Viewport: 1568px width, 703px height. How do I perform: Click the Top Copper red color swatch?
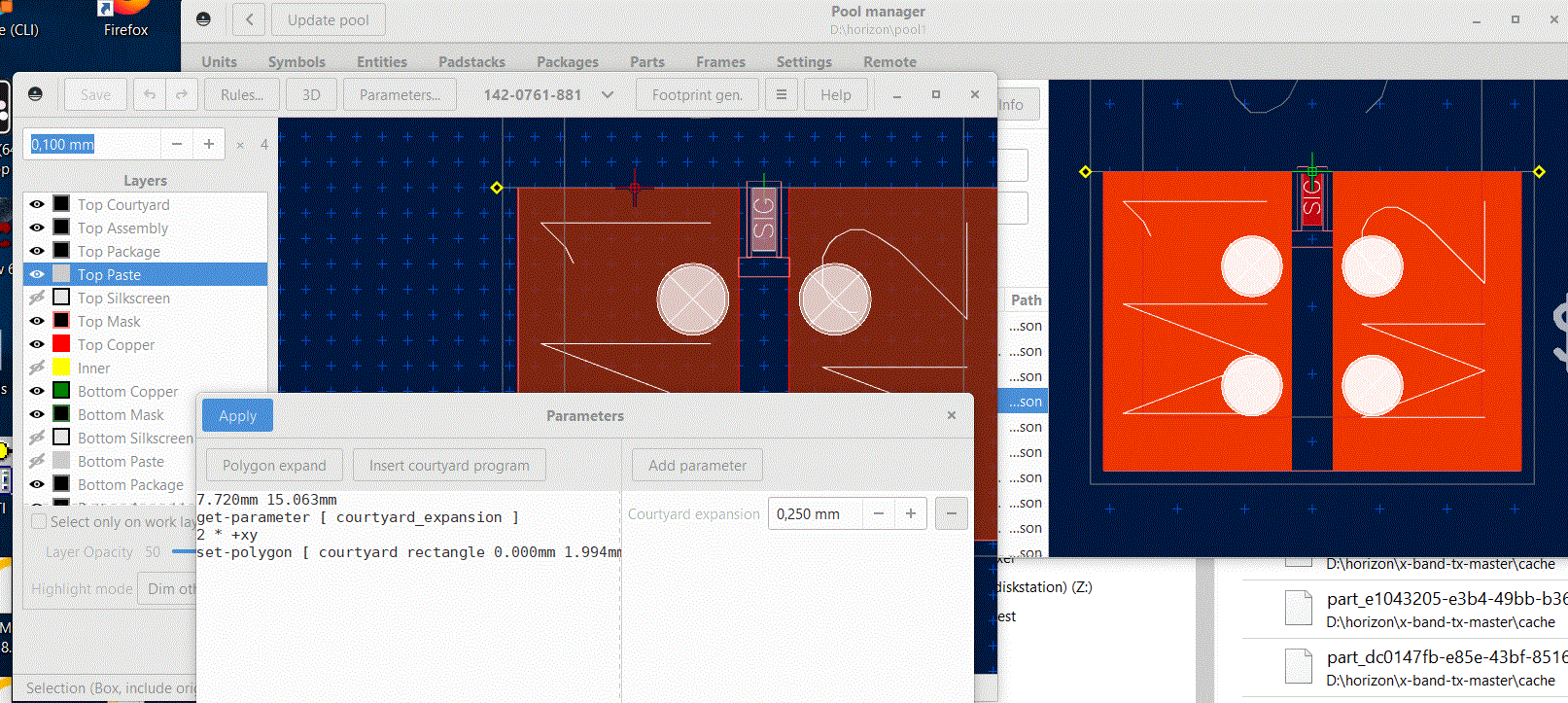pyautogui.click(x=61, y=343)
